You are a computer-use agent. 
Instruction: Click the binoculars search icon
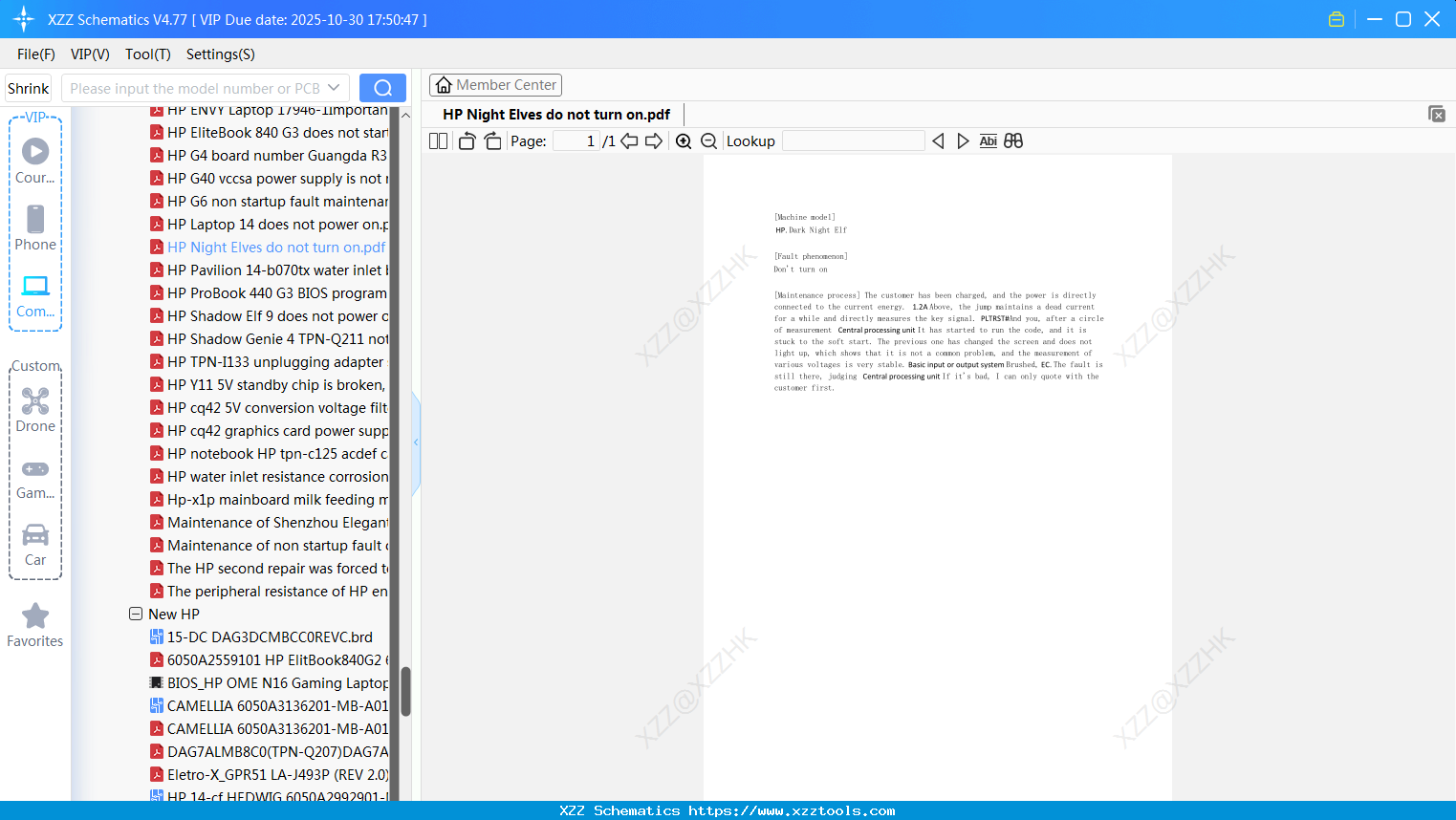tap(1013, 141)
